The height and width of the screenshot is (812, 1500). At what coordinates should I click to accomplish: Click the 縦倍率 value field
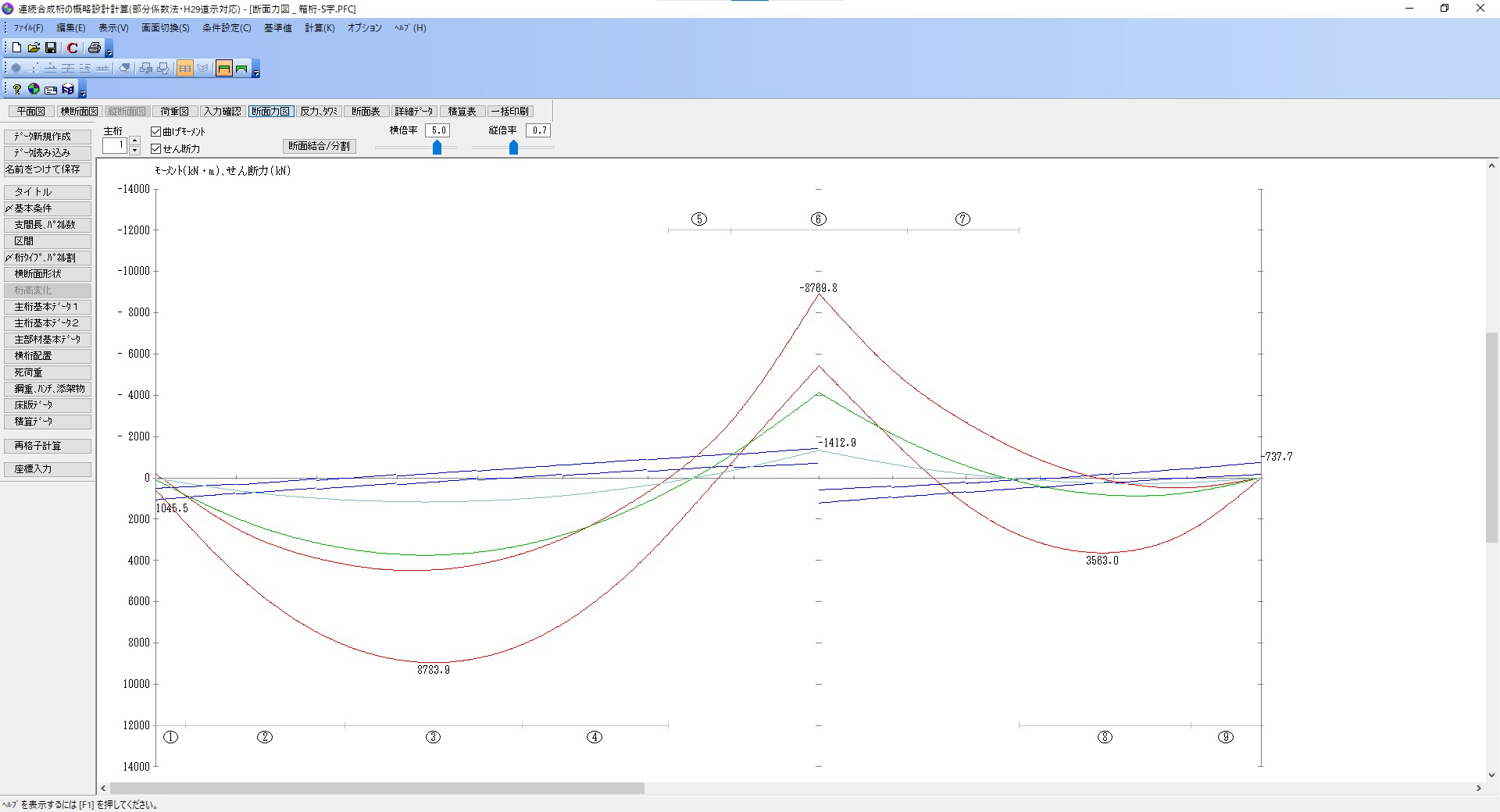(x=538, y=130)
